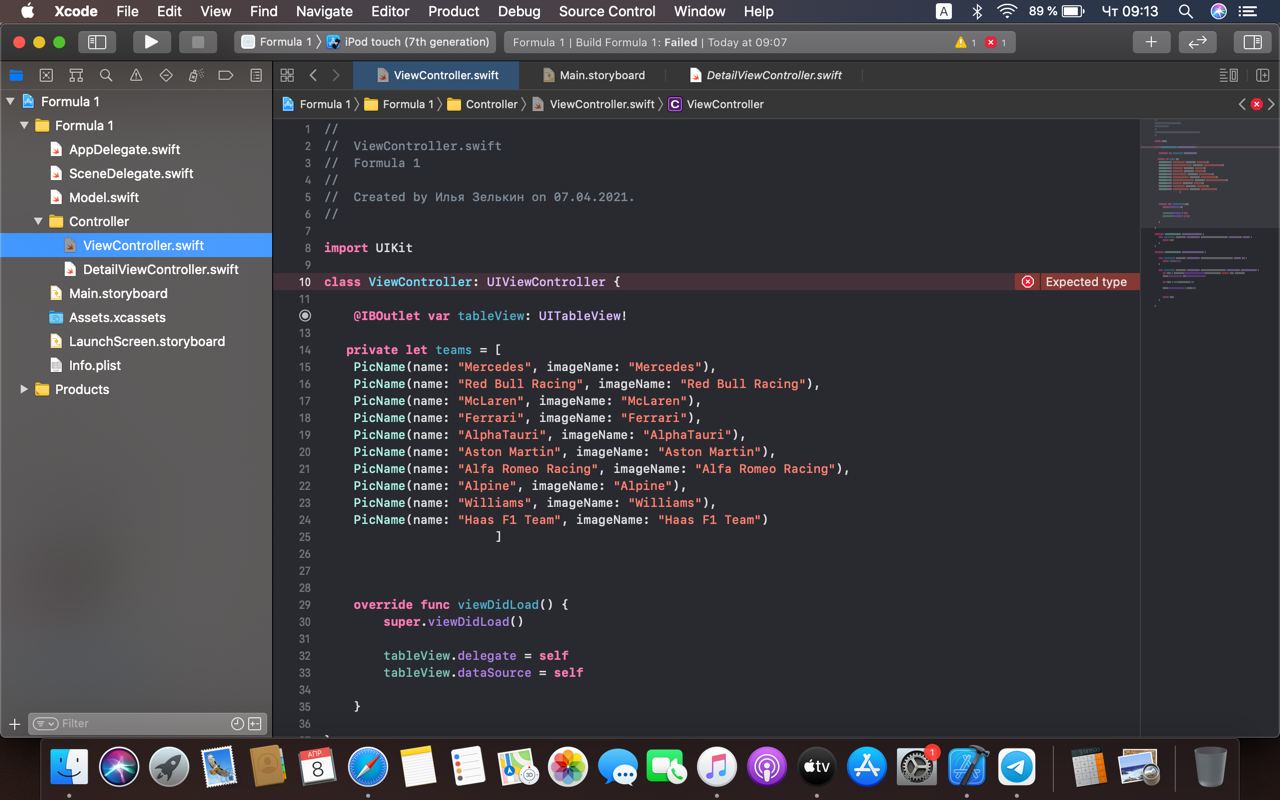
Task: Click ViewController class in jump bar
Action: tap(716, 104)
